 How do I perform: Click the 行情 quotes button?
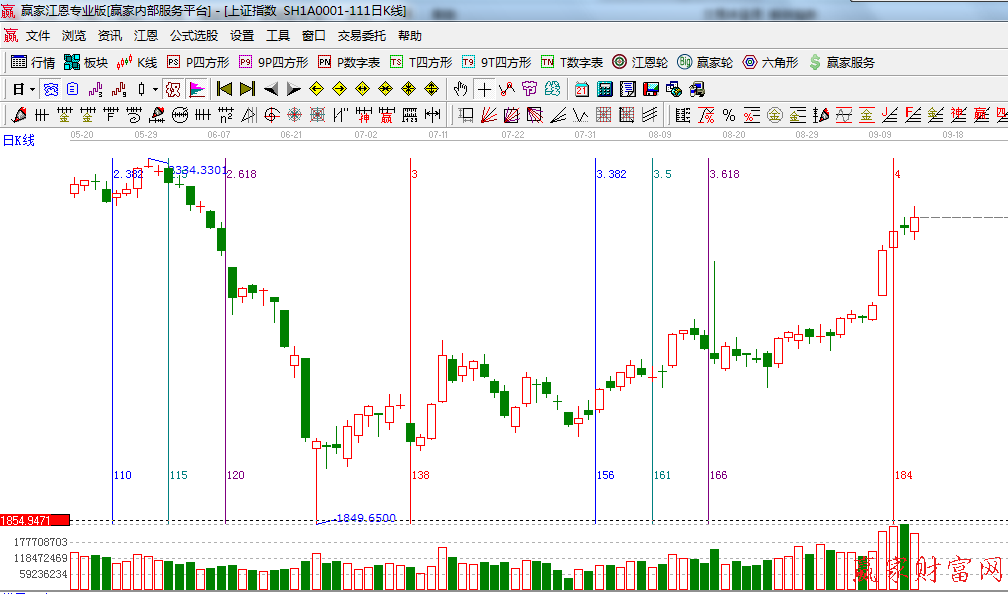coord(33,62)
